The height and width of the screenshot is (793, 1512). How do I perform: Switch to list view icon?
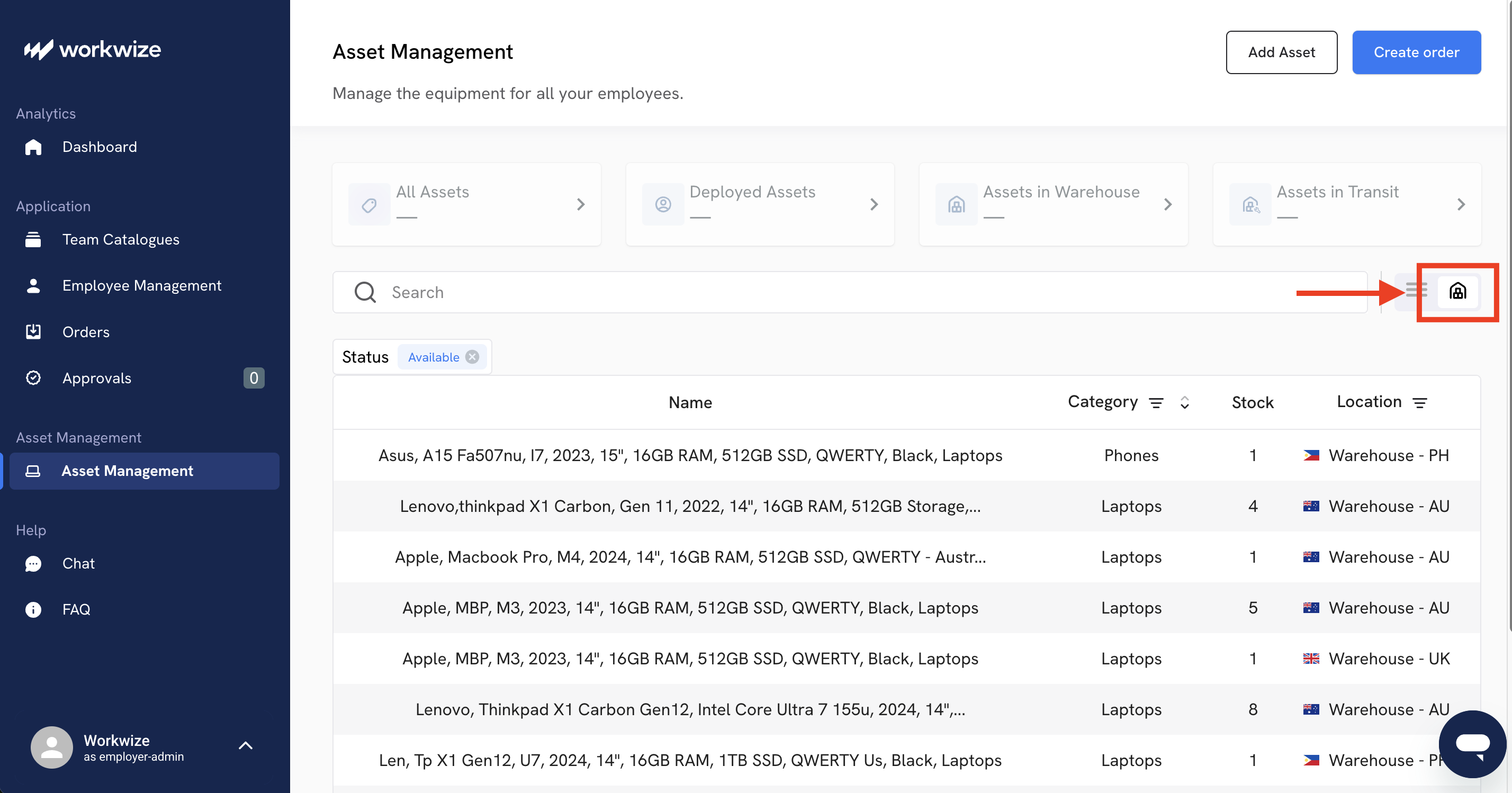(1416, 291)
